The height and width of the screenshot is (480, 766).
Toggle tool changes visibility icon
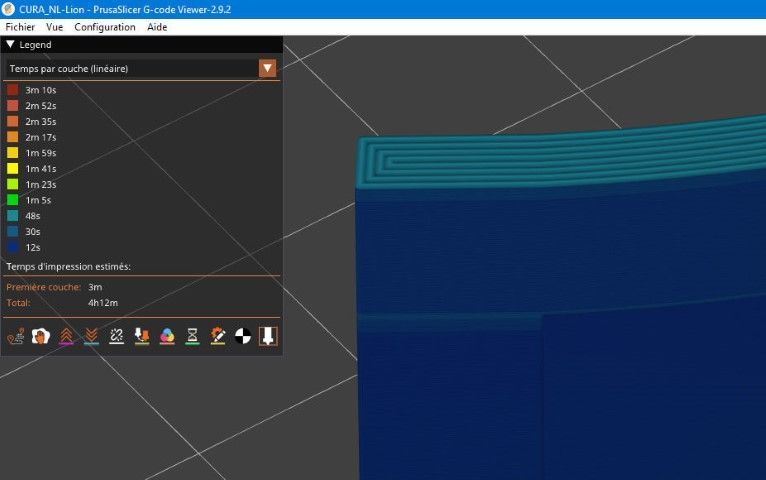tap(142, 336)
